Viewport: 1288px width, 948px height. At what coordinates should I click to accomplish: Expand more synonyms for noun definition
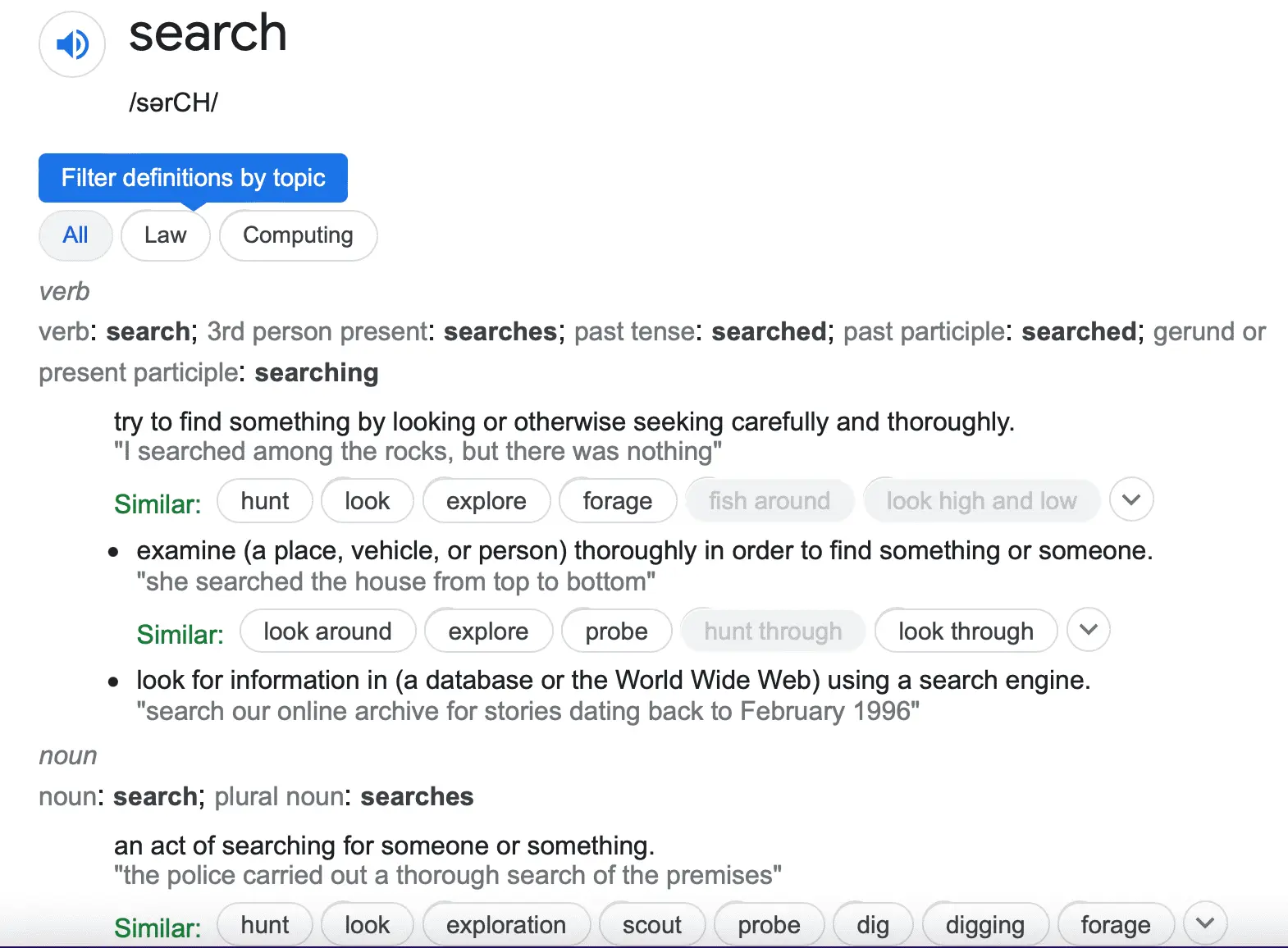(1205, 924)
